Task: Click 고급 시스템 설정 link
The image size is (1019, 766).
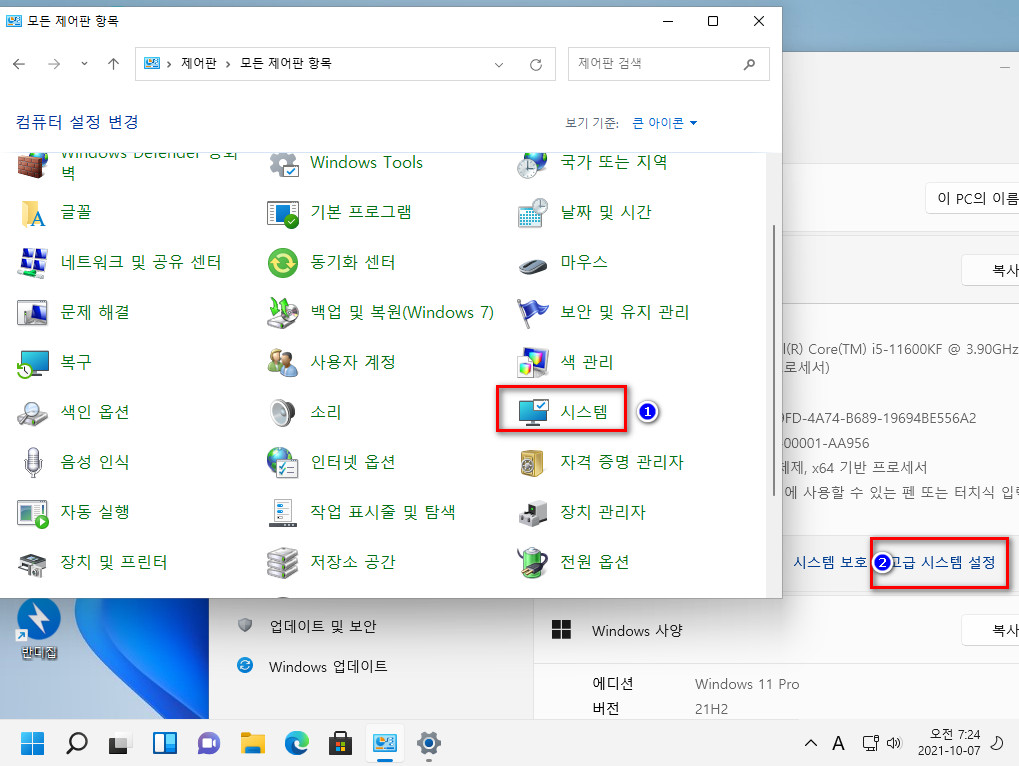Action: coord(942,562)
